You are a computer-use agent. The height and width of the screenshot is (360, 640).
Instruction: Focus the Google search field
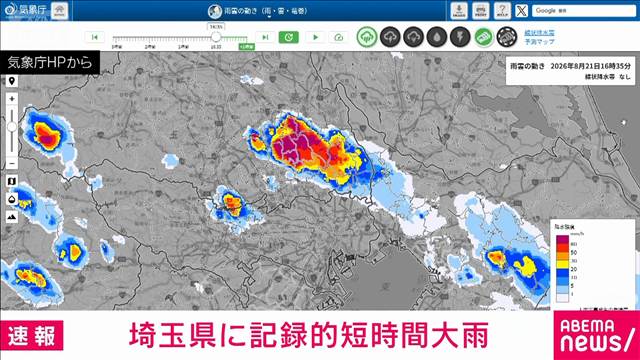click(584, 11)
